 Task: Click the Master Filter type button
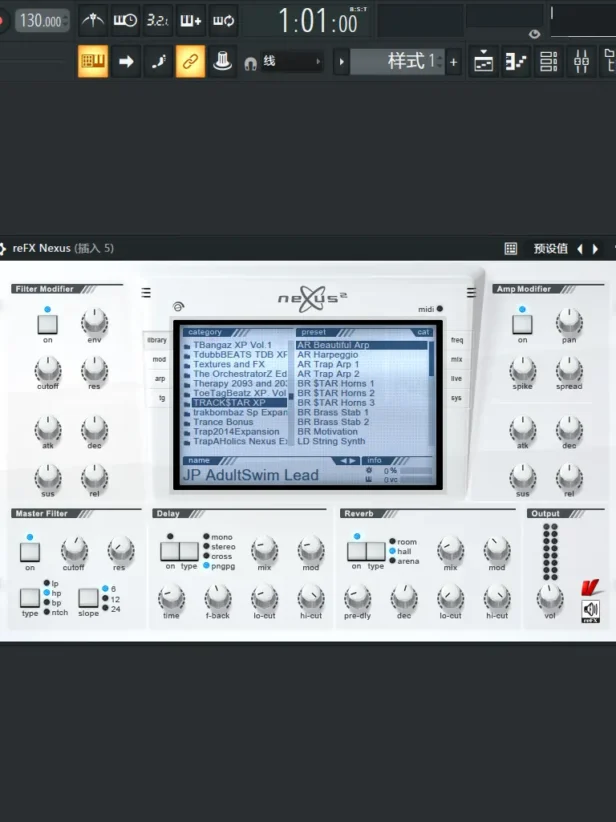(x=30, y=598)
